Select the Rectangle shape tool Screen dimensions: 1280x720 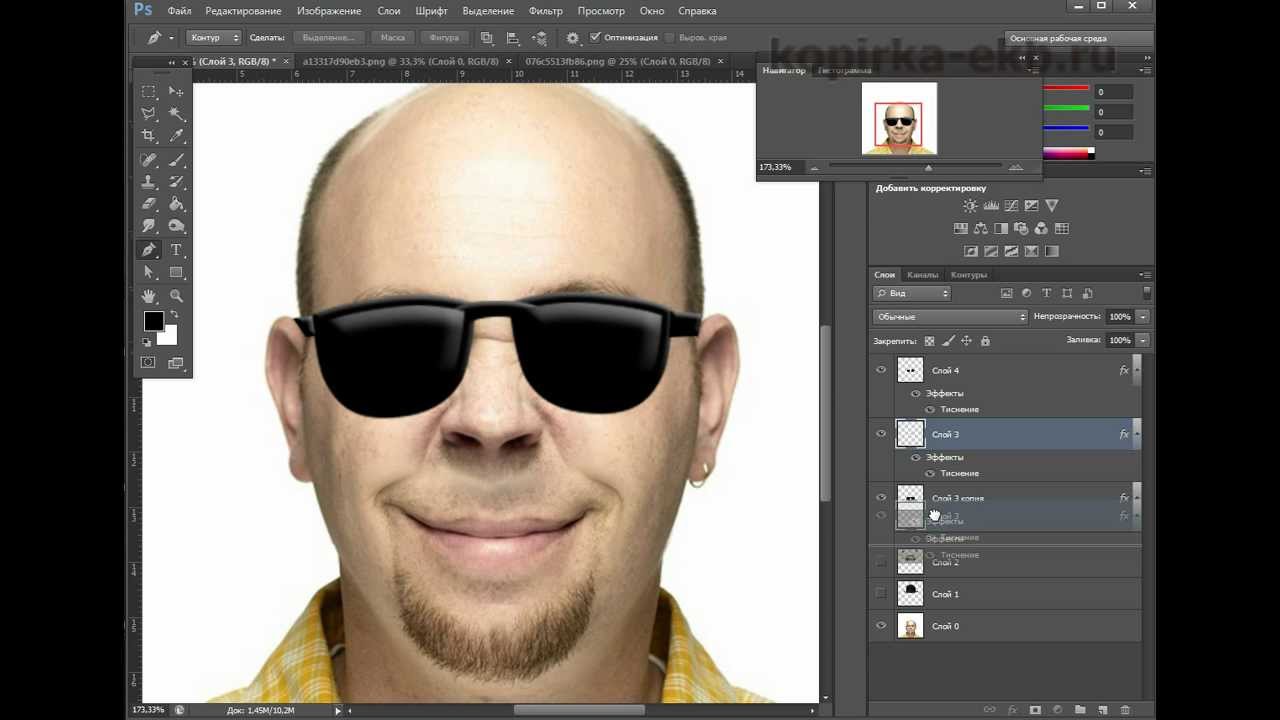tap(177, 272)
